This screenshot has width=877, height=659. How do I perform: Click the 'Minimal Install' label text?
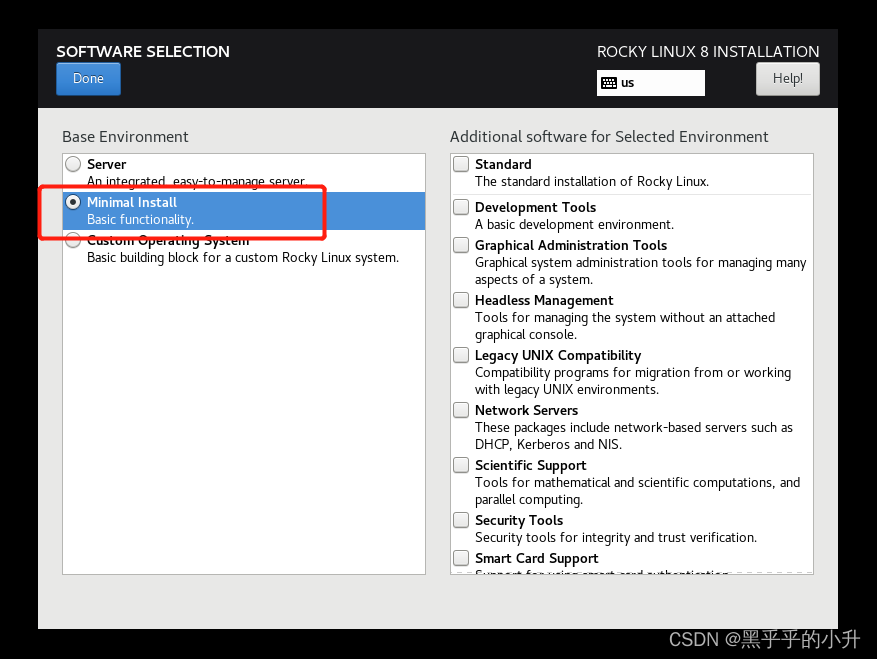(x=131, y=202)
